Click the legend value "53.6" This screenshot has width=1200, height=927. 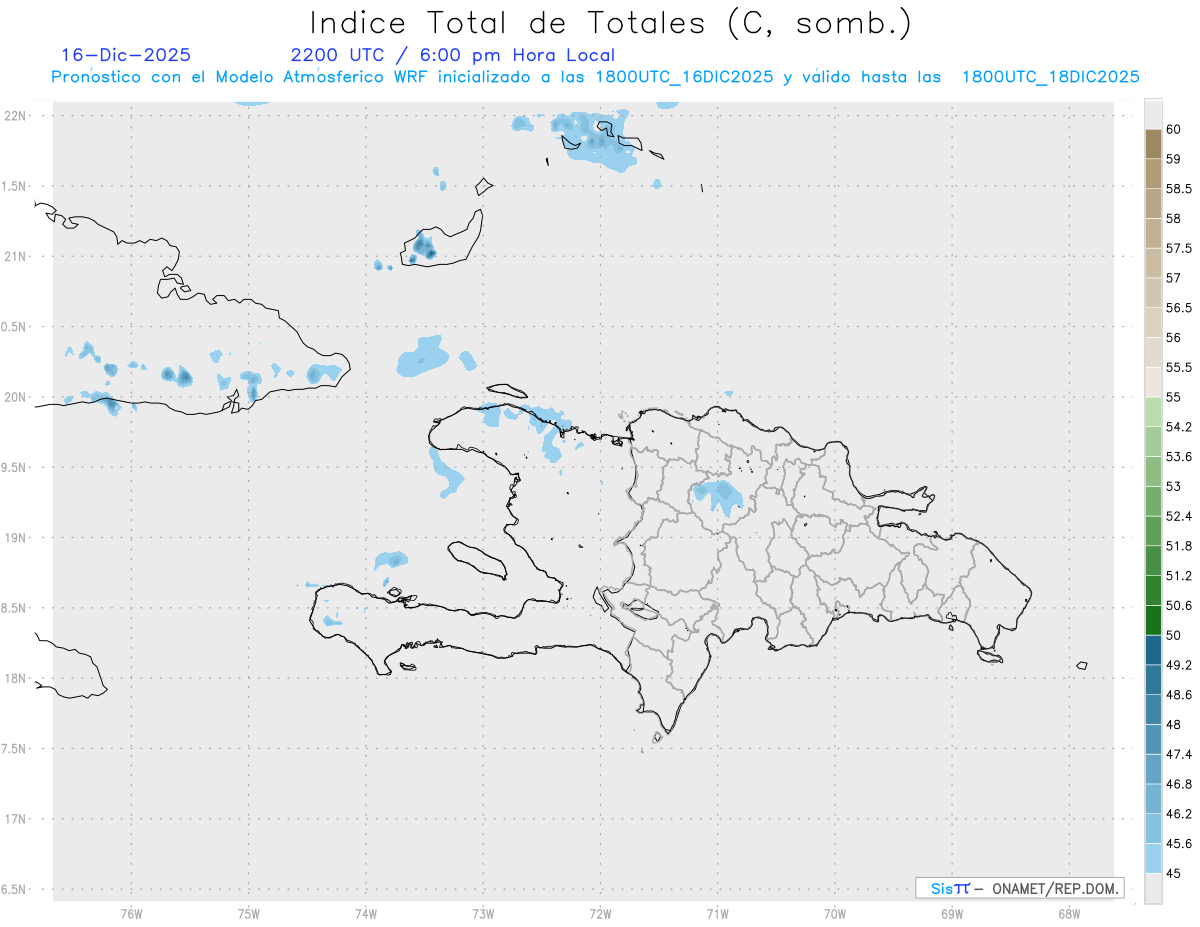[x=1178, y=457]
